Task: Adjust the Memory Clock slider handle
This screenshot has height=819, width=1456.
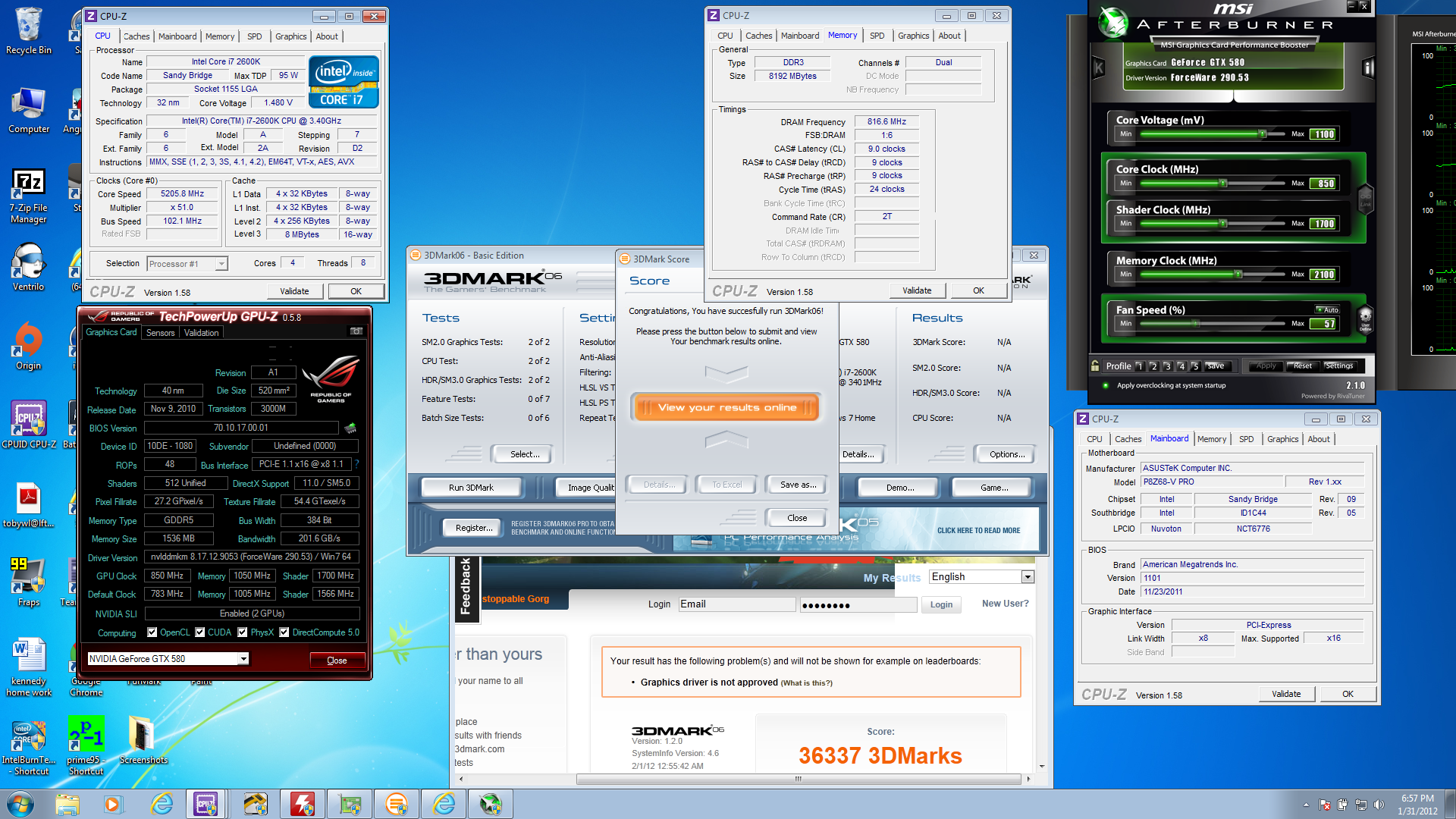Action: [1238, 275]
